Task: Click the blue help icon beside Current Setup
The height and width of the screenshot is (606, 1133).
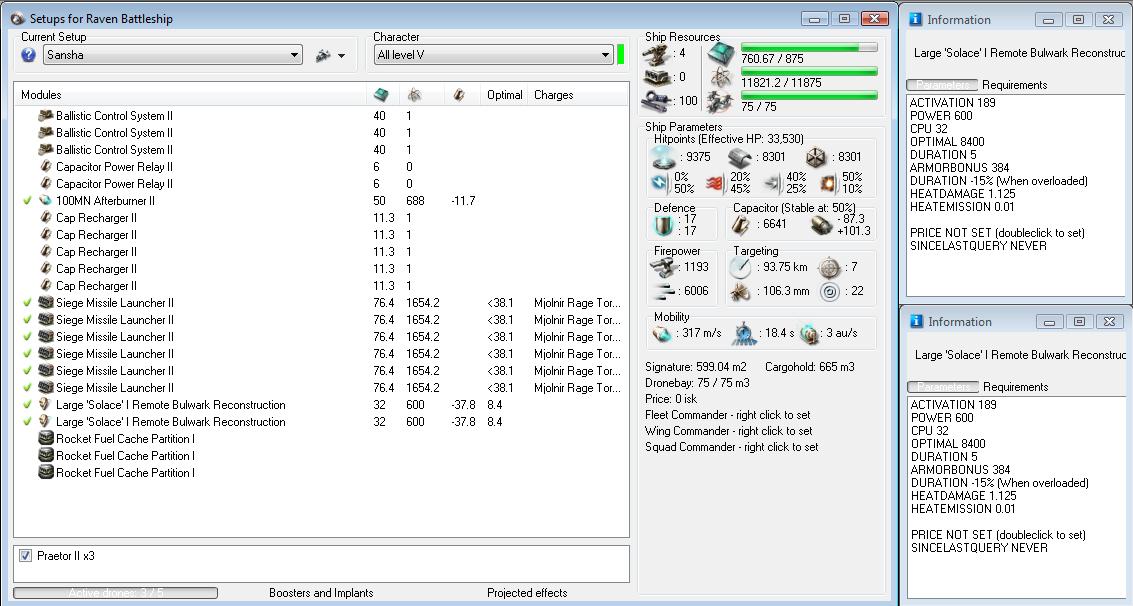Action: [28, 56]
